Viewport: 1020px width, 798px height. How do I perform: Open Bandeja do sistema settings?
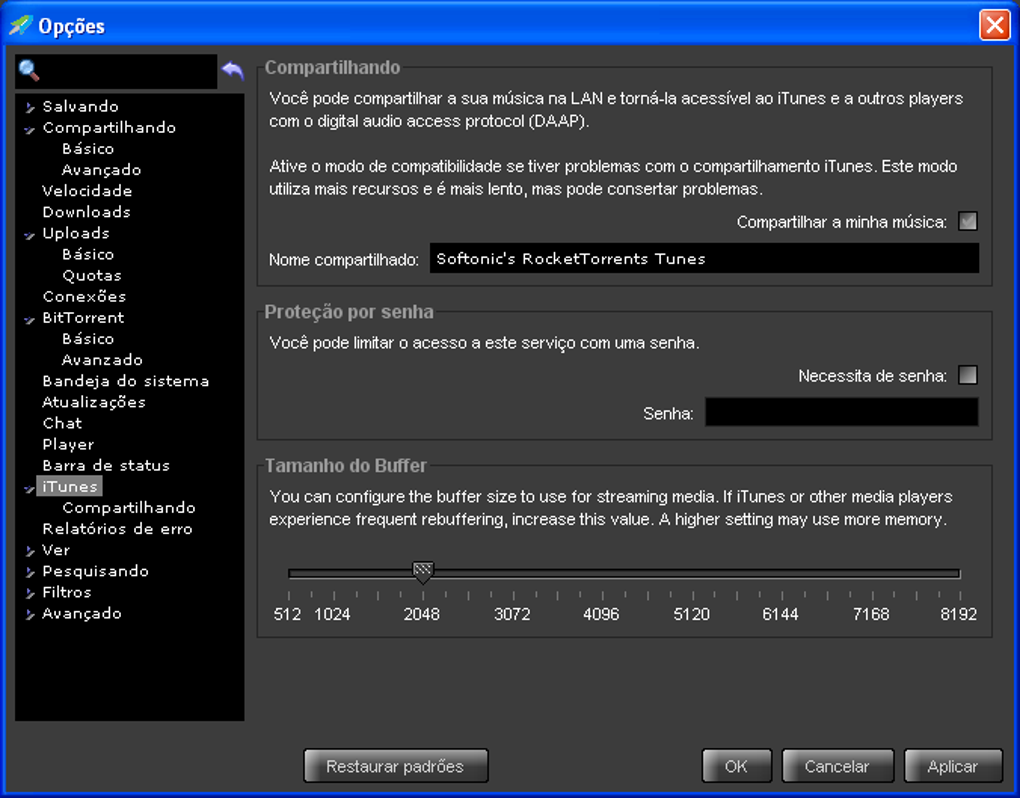coord(126,381)
